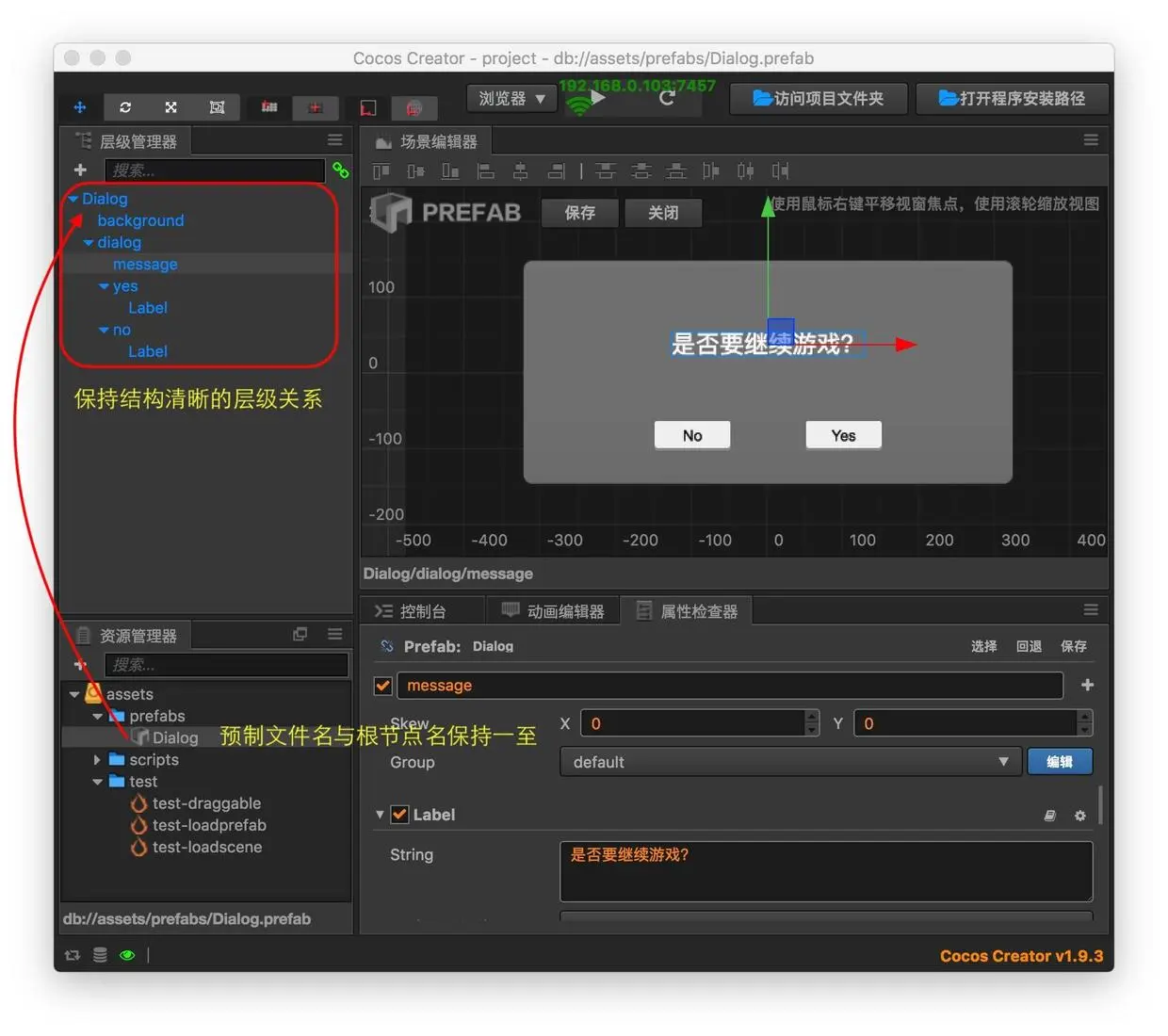
Task: Toggle the eye visibility icon in bottom status bar
Action: click(x=128, y=955)
